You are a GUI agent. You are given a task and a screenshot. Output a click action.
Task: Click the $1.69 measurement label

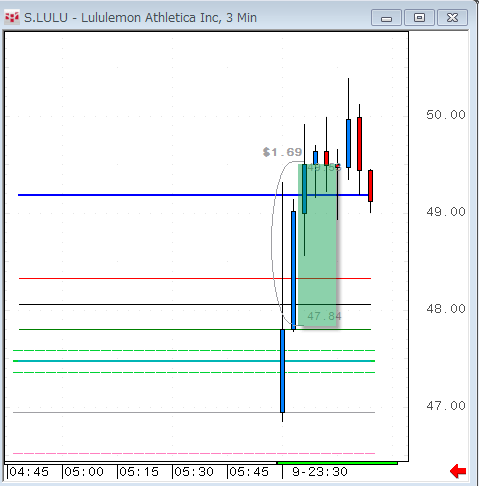[x=282, y=152]
